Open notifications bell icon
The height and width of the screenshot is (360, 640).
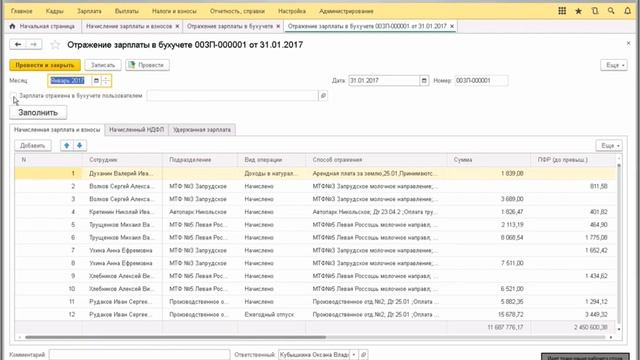(627, 11)
